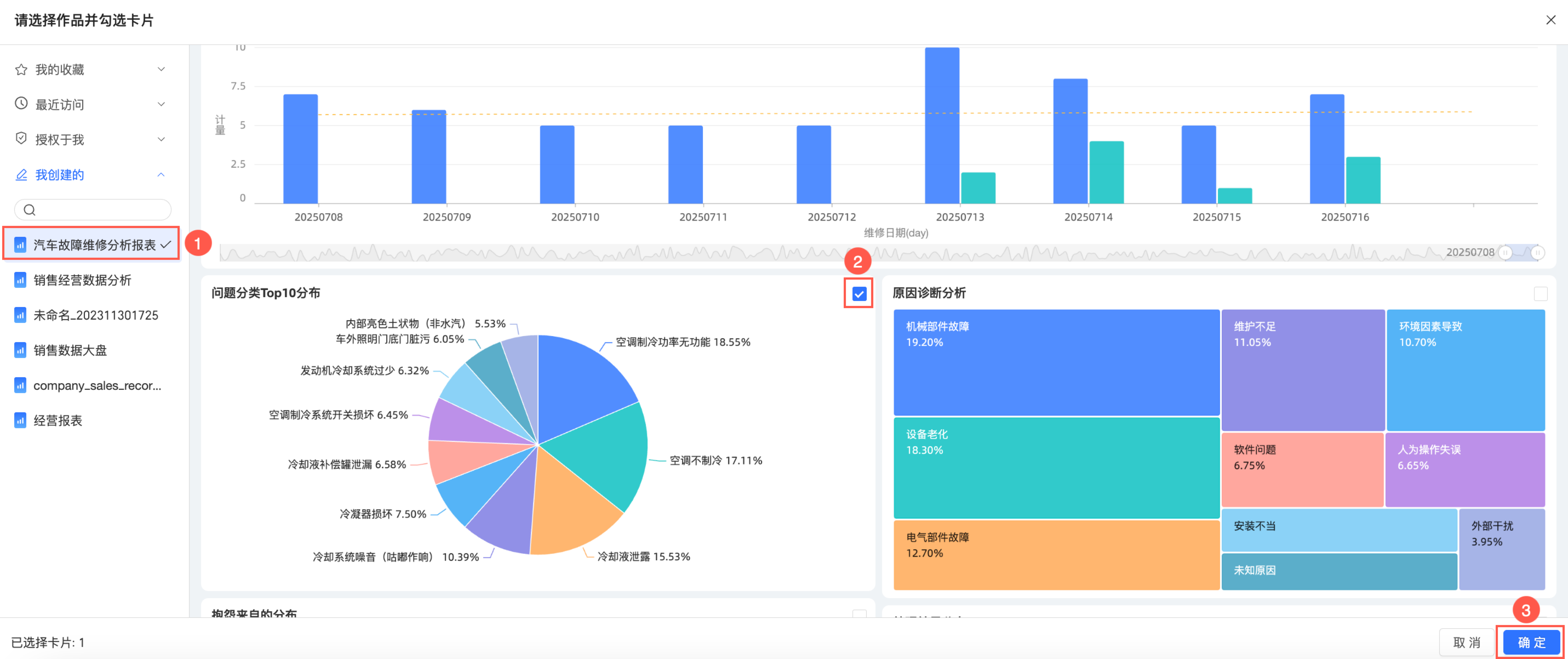Click the 未知原因 treemap block

tap(1339, 571)
